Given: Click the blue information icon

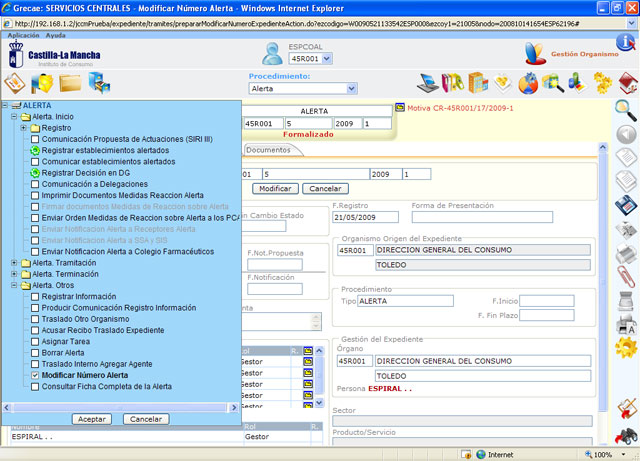Looking at the screenshot, I should (626, 42).
